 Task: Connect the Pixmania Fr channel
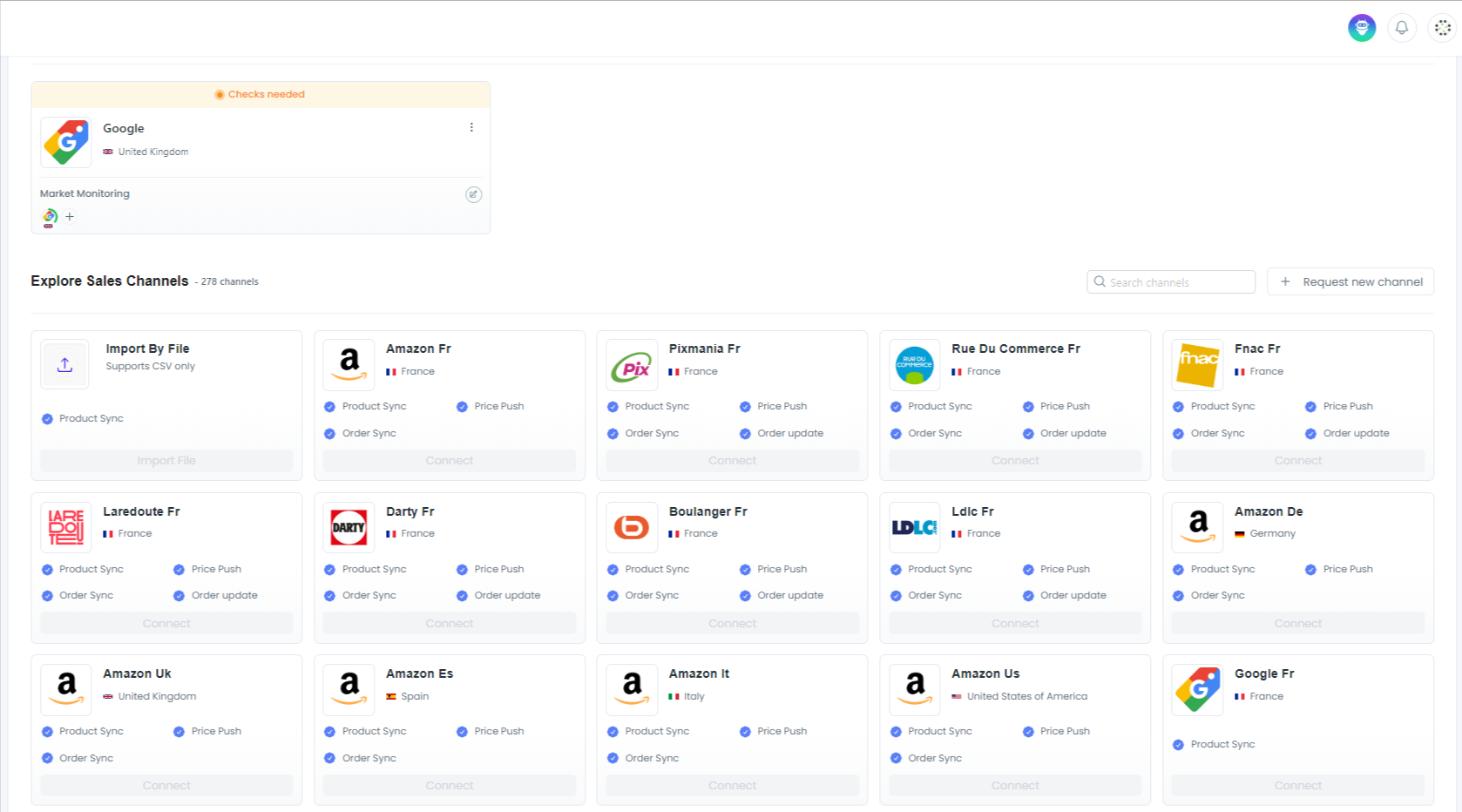[733, 460]
